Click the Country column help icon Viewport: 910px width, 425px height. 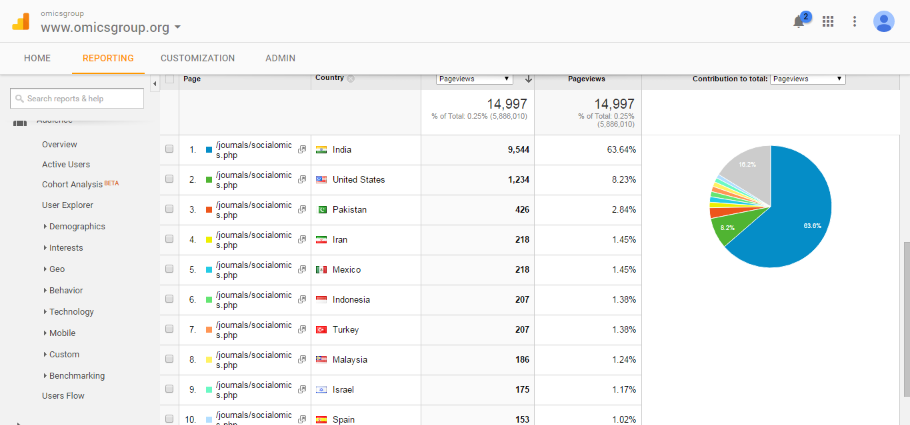click(x=351, y=78)
